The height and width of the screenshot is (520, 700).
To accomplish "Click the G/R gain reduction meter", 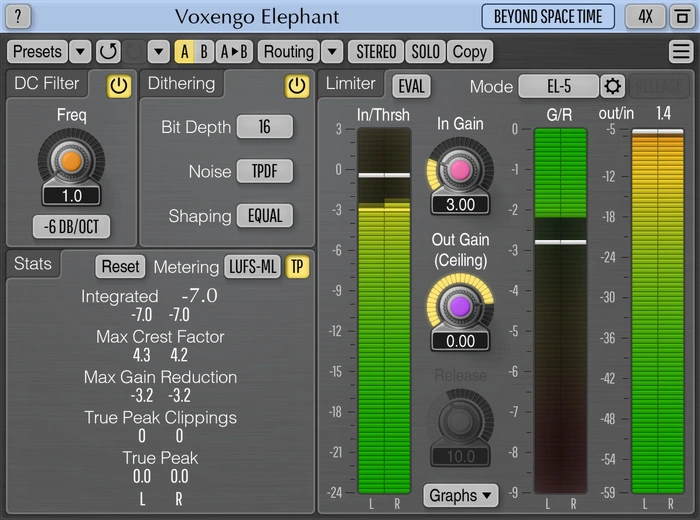I will (x=560, y=311).
